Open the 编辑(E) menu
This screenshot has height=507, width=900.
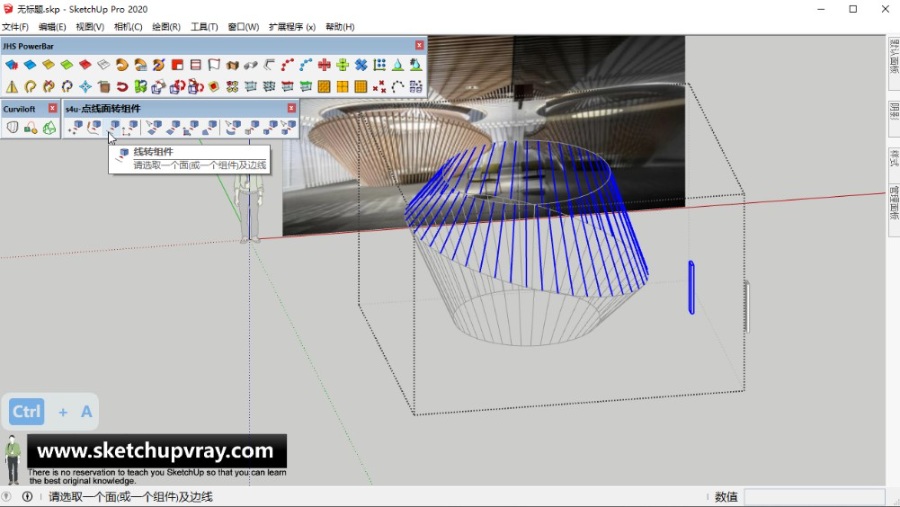tap(52, 27)
